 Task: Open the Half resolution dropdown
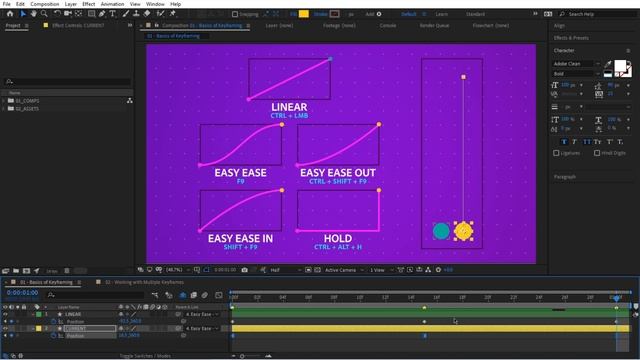click(286, 270)
